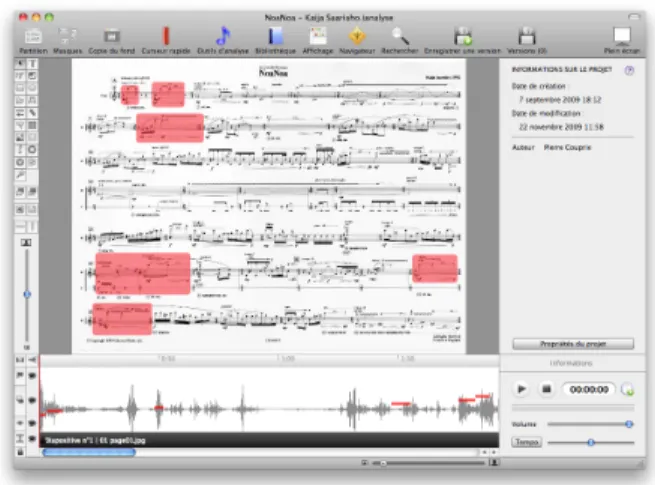655x485 pixels.
Task: Open the Bibliothèque toolbar icon
Action: pyautogui.click(x=275, y=36)
